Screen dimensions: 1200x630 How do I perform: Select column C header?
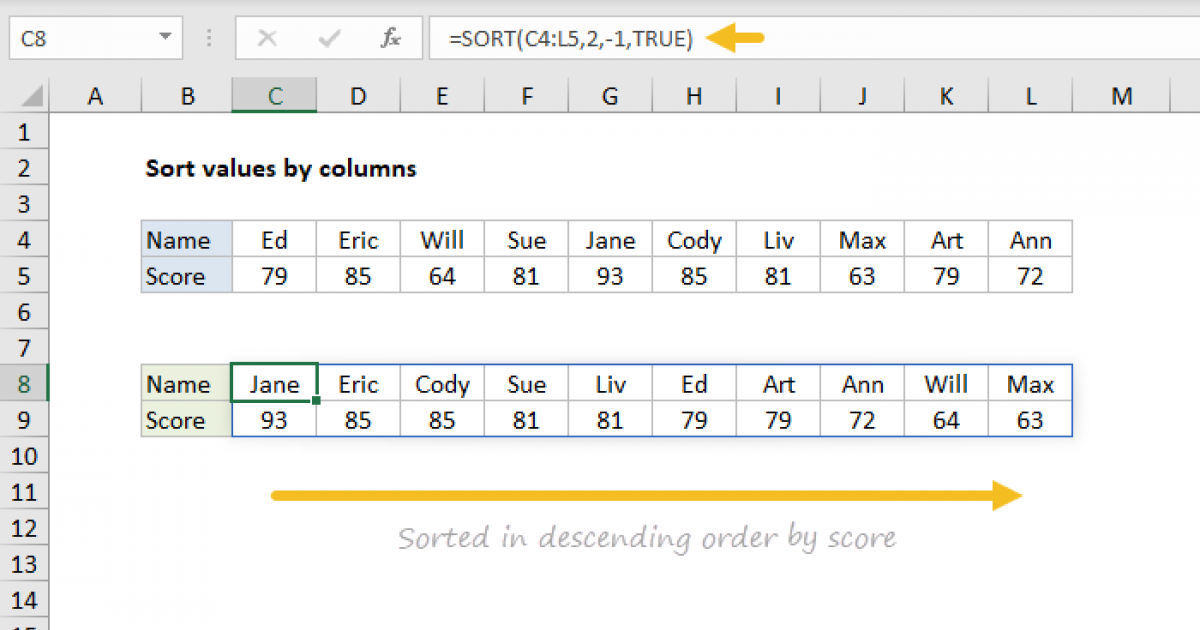[273, 95]
